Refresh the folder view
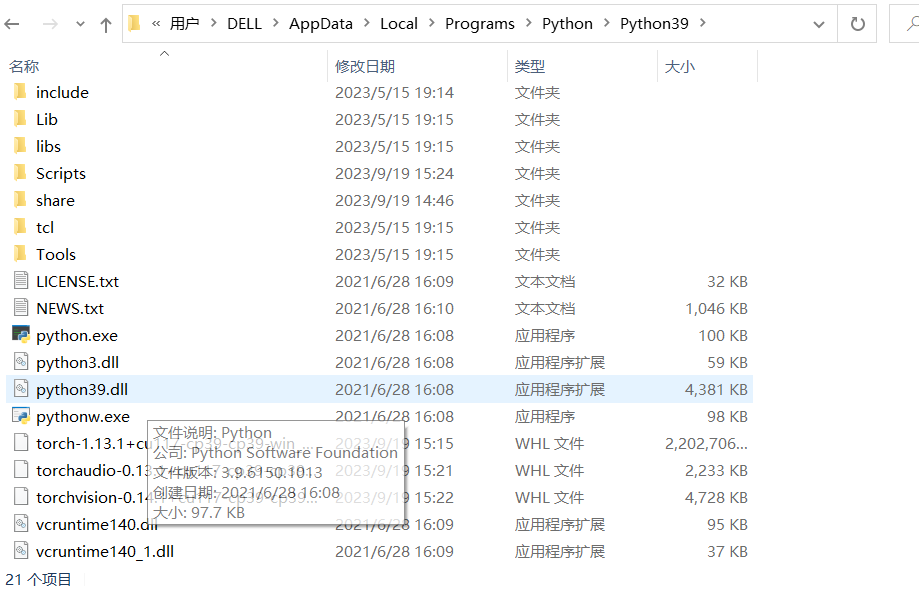The height and width of the screenshot is (589, 919). (857, 23)
